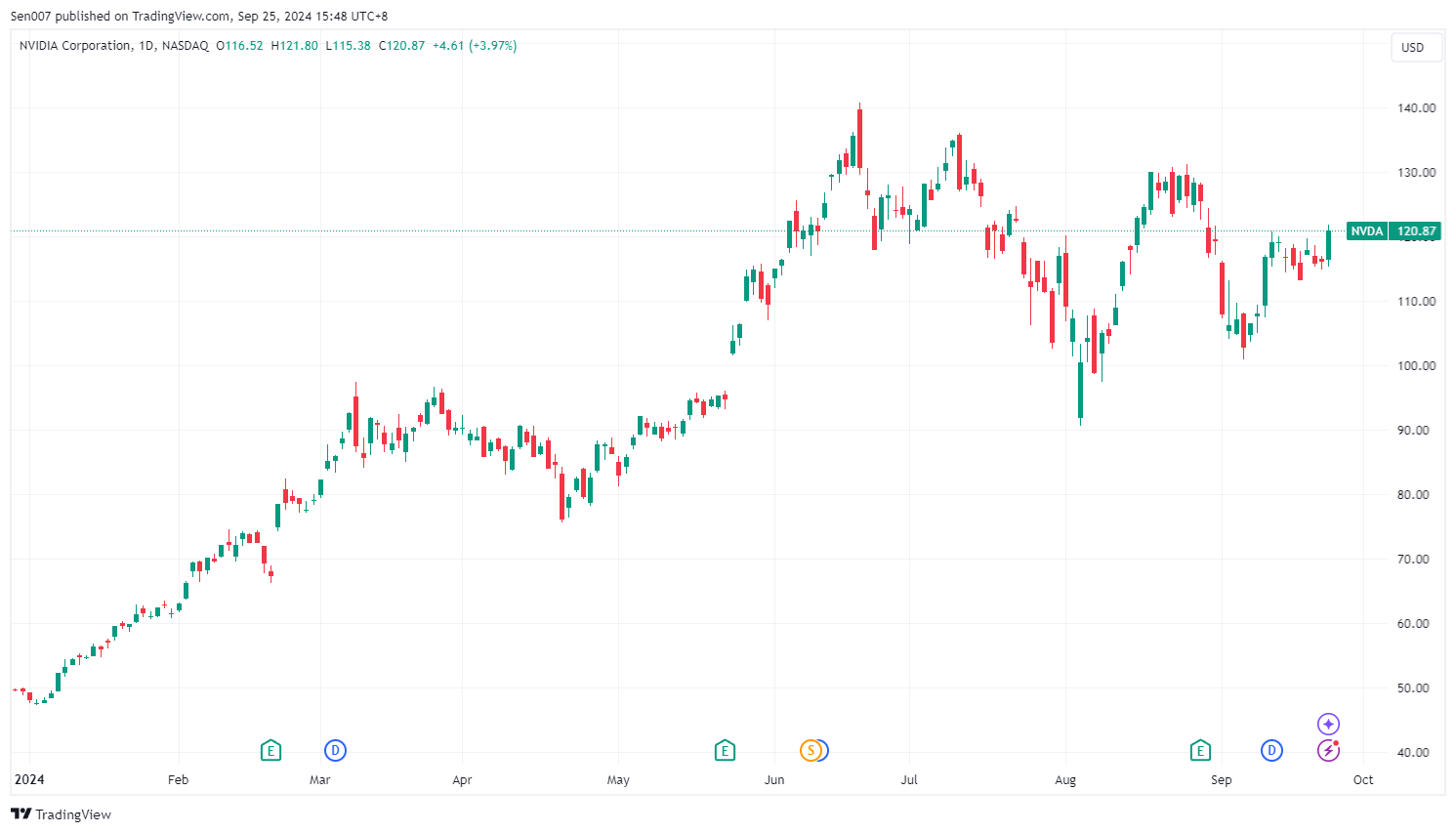Open the September dividend 'D' marker

point(1271,750)
